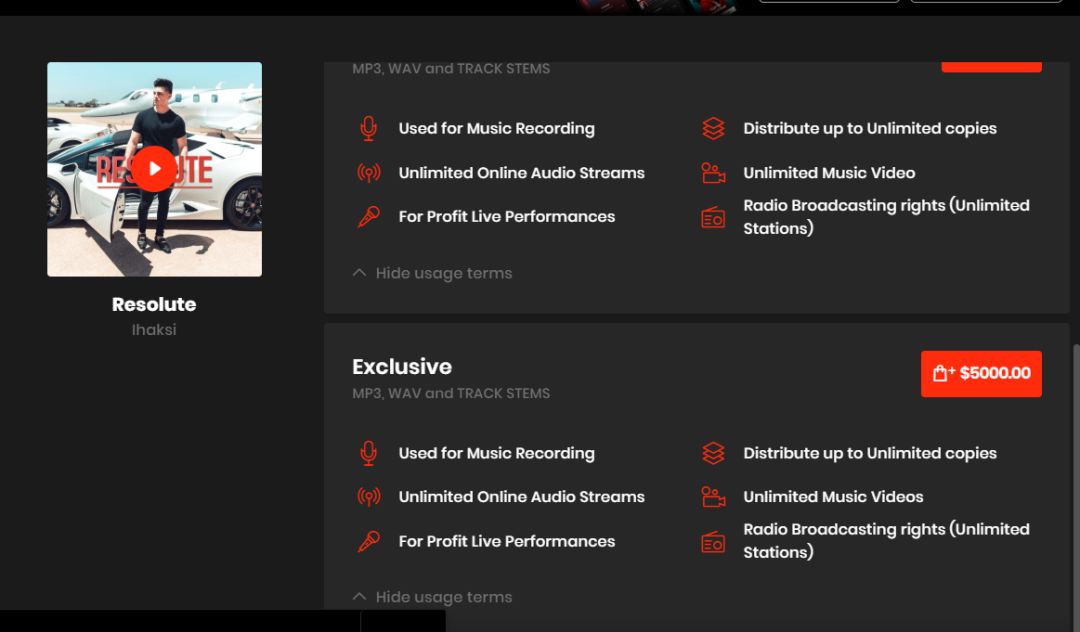Hide usage terms in the upper license card
The height and width of the screenshot is (632, 1080).
pyautogui.click(x=432, y=273)
